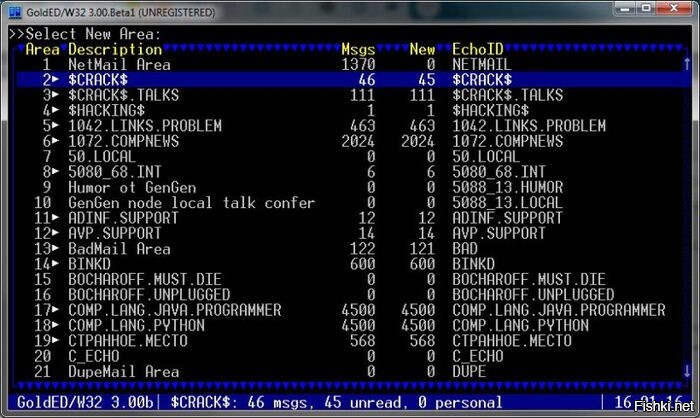Click the GoldED icon in the title bar
The image size is (700, 418).
pyautogui.click(x=13, y=10)
